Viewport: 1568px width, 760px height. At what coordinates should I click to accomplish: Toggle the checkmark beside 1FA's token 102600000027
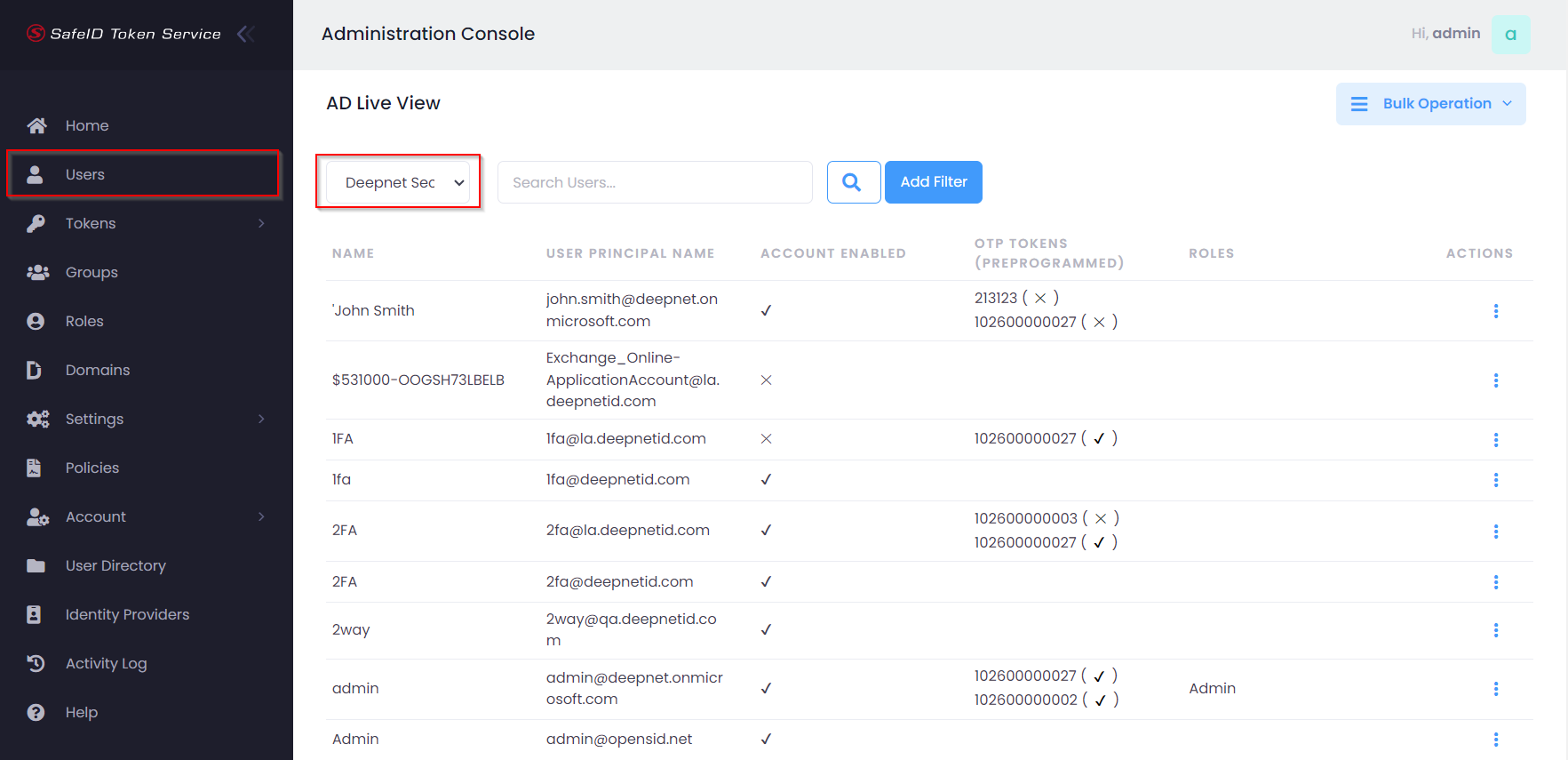[x=1099, y=439]
